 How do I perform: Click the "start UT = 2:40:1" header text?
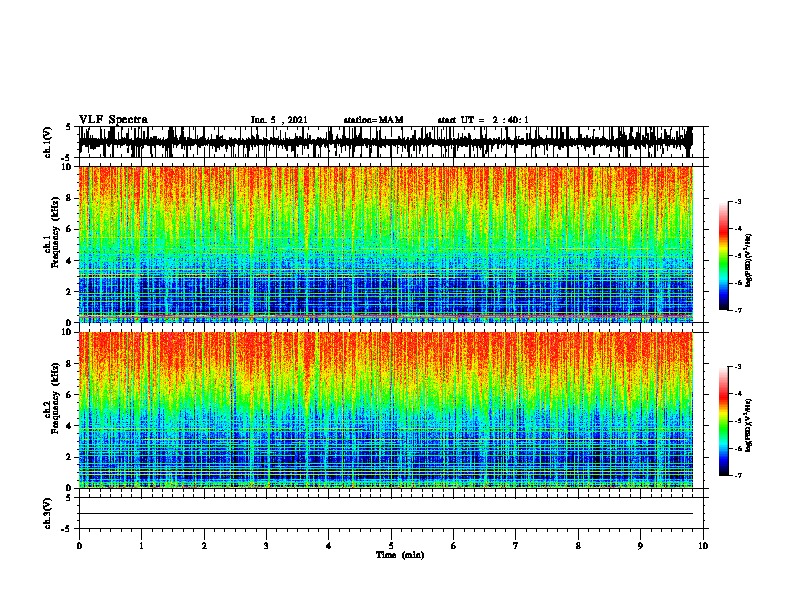point(483,120)
